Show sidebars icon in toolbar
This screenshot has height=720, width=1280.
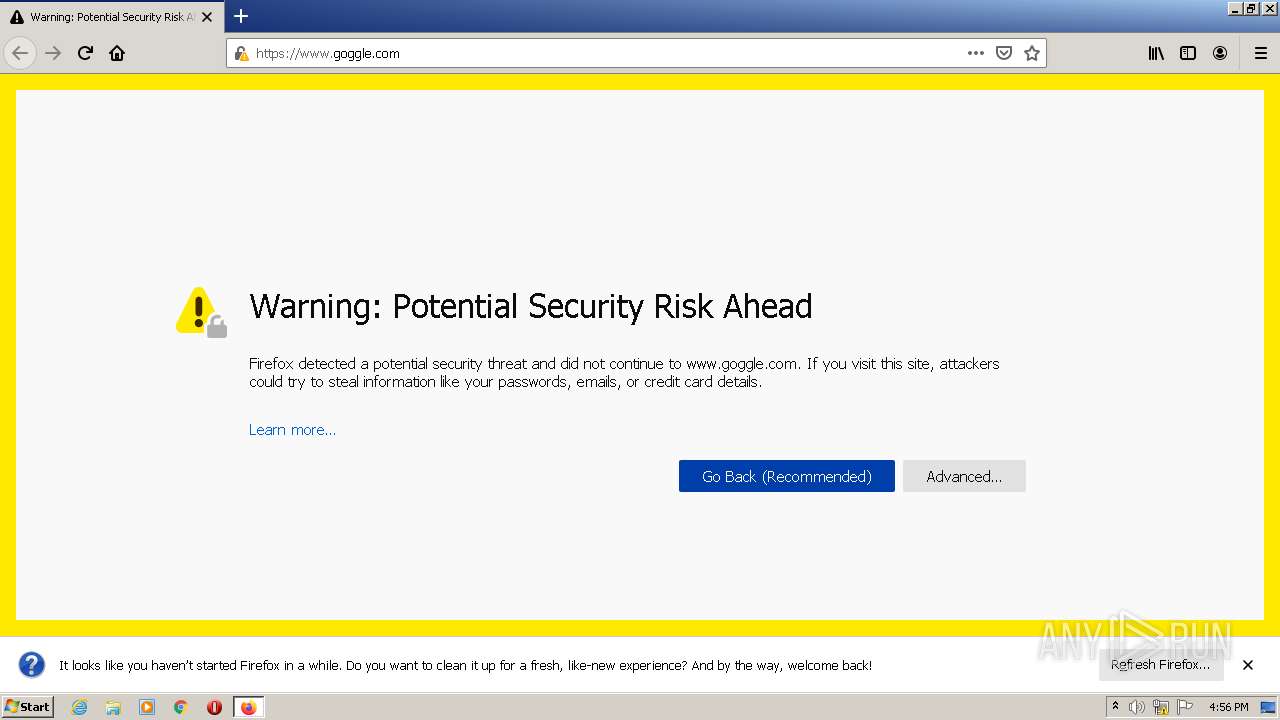1188,53
